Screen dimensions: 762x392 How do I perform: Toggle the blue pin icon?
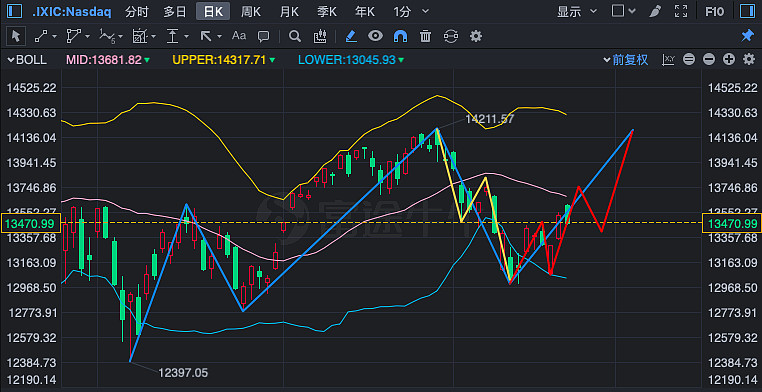pyautogui.click(x=747, y=36)
